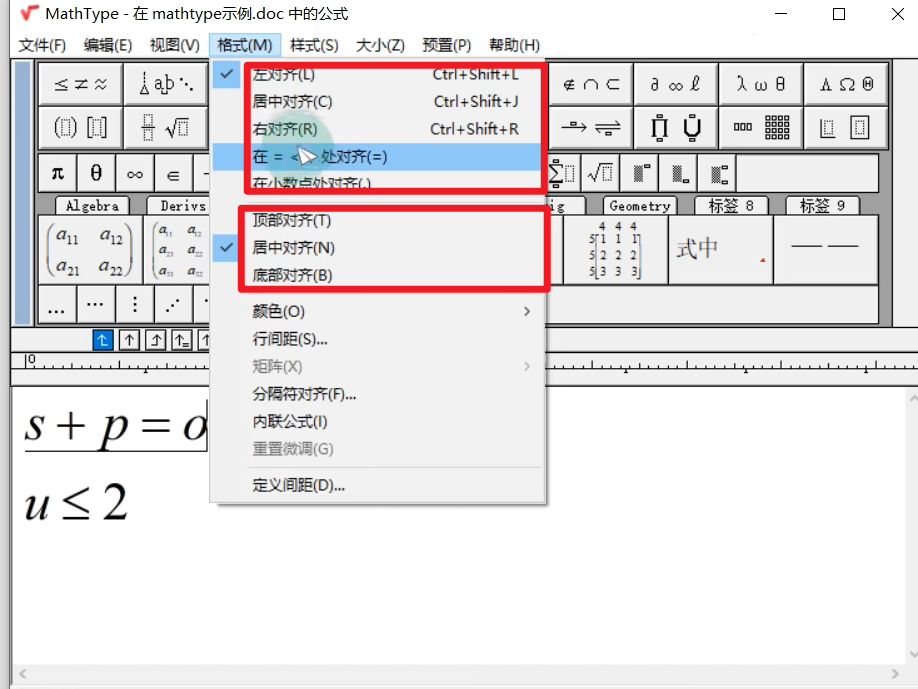Open the fraction and radical templates palette
Screen dimensions: 918x689
[x=166, y=127]
